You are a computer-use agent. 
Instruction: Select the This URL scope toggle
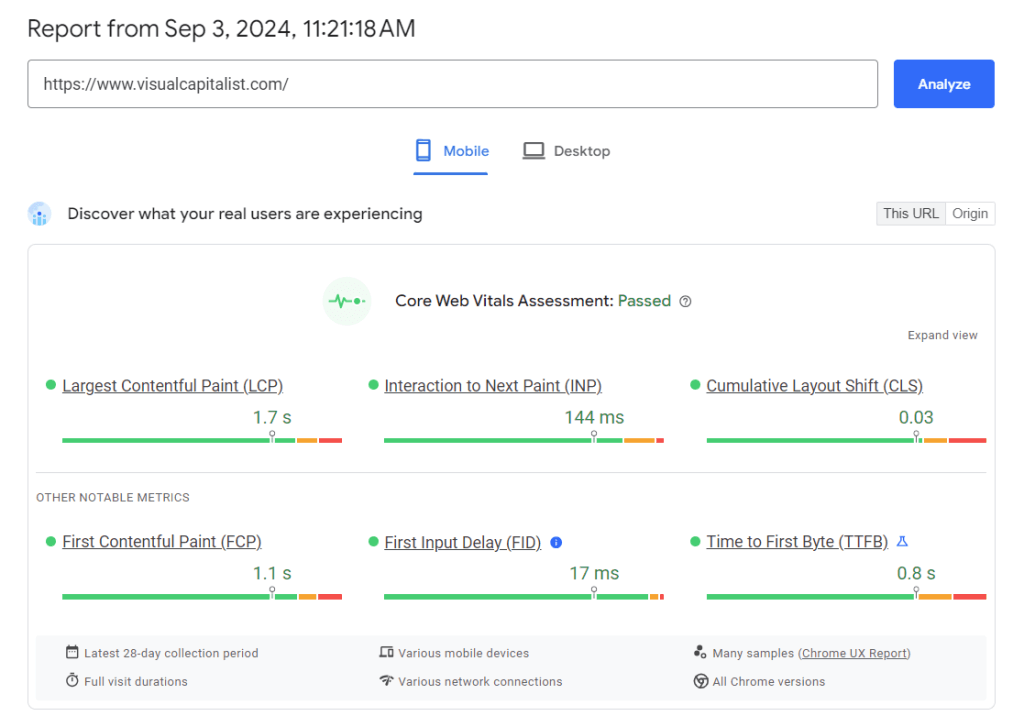pyautogui.click(x=910, y=213)
